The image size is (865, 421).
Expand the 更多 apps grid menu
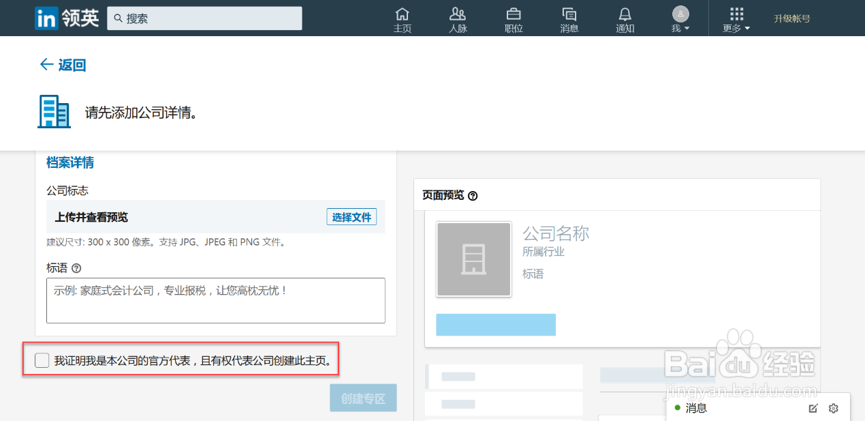click(x=736, y=20)
